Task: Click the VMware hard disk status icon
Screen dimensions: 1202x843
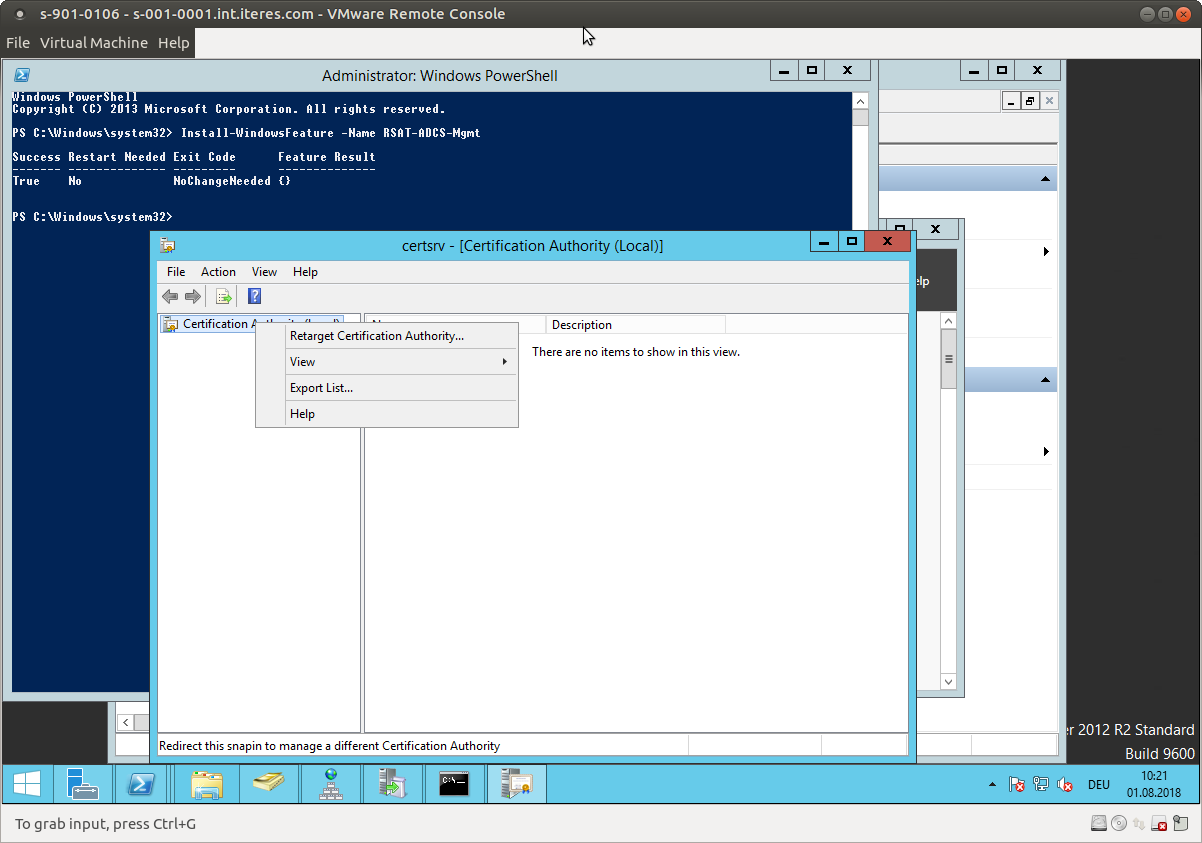Action: (x=1099, y=824)
